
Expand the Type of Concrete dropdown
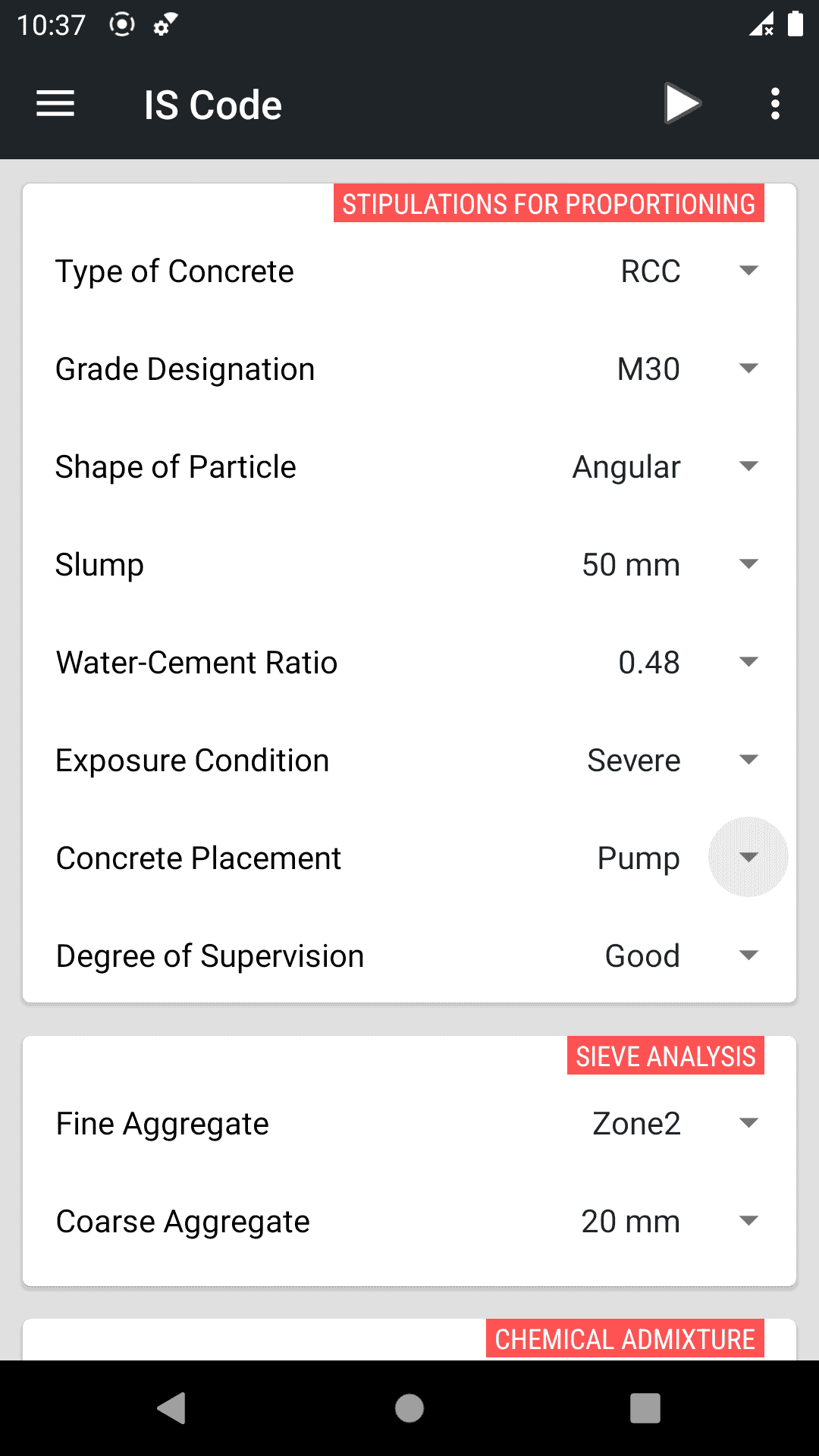[748, 271]
